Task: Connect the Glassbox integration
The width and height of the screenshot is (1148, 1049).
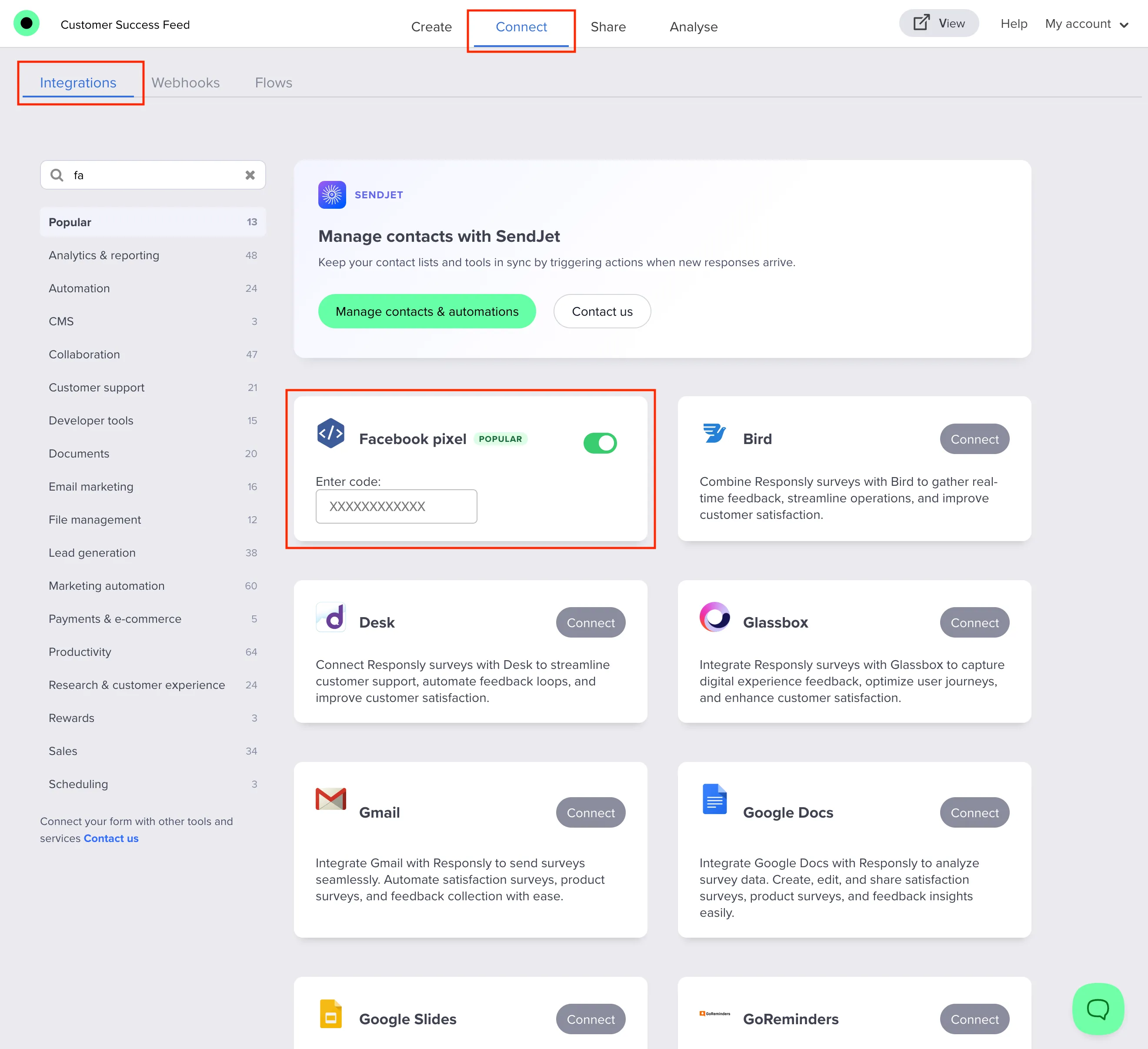Action: tap(974, 622)
